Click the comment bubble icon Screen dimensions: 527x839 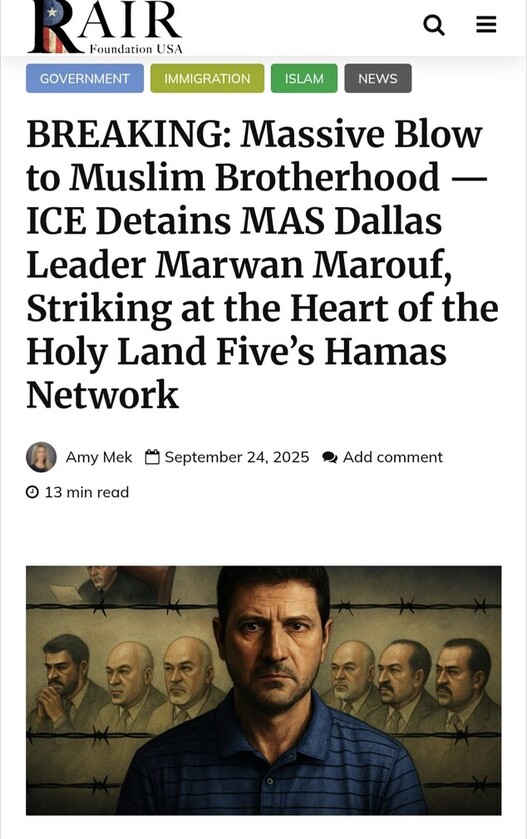click(x=330, y=457)
